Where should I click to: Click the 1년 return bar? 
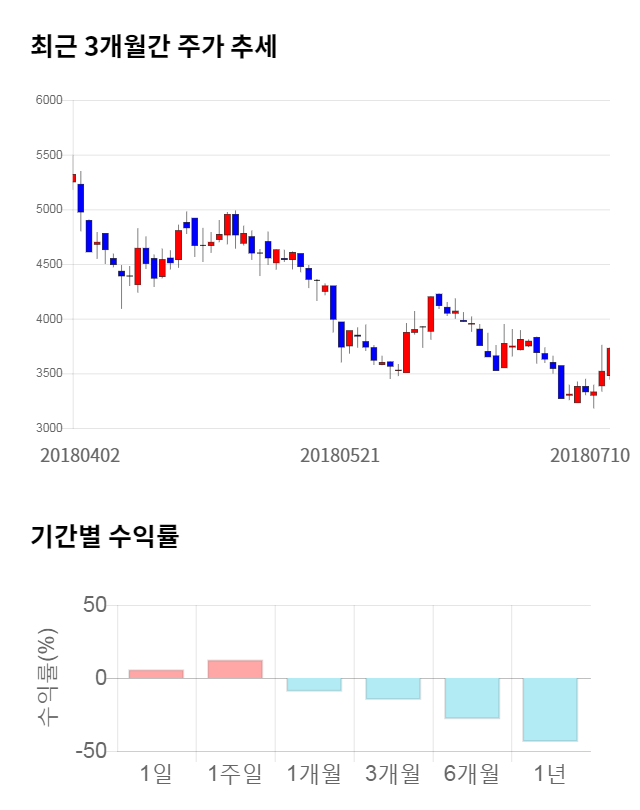550,709
